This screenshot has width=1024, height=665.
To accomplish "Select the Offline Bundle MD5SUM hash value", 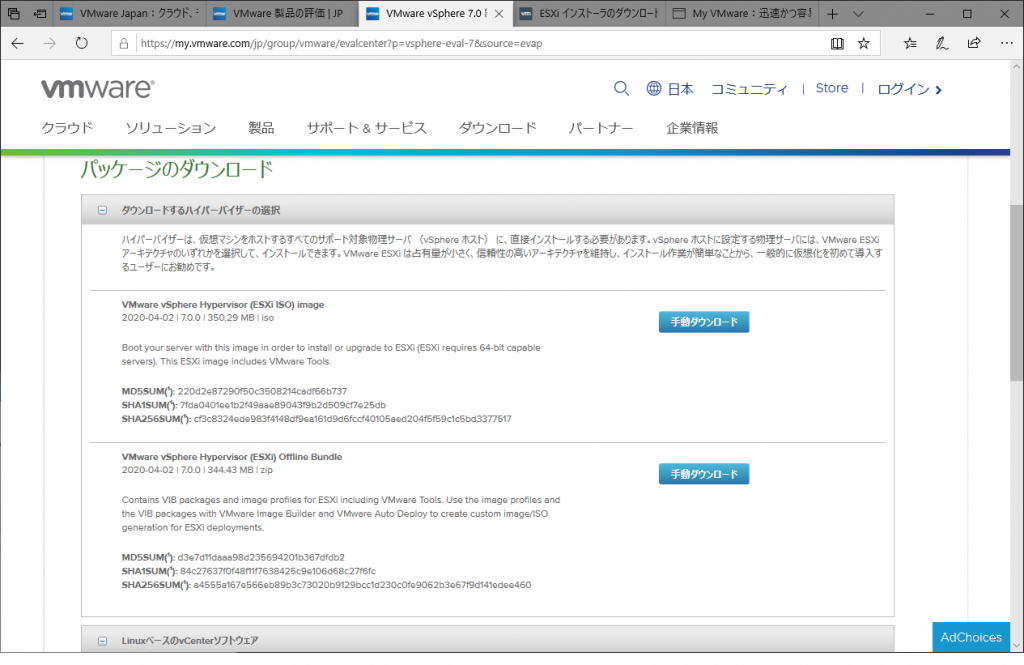I will (x=261, y=557).
